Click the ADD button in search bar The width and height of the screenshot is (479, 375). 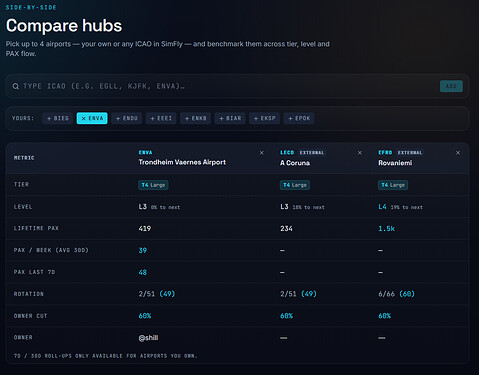[451, 86]
